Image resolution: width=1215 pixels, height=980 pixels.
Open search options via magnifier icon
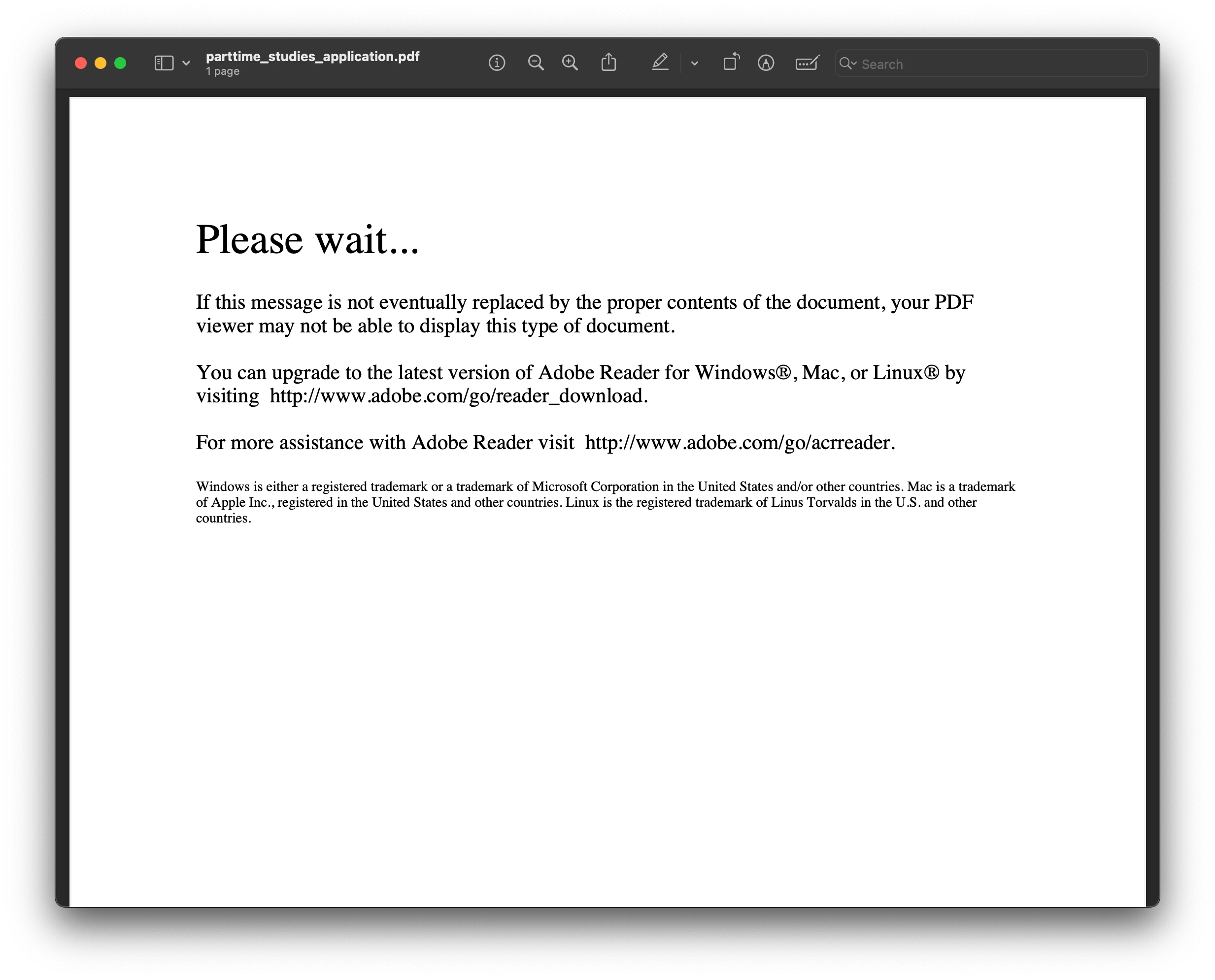point(847,64)
